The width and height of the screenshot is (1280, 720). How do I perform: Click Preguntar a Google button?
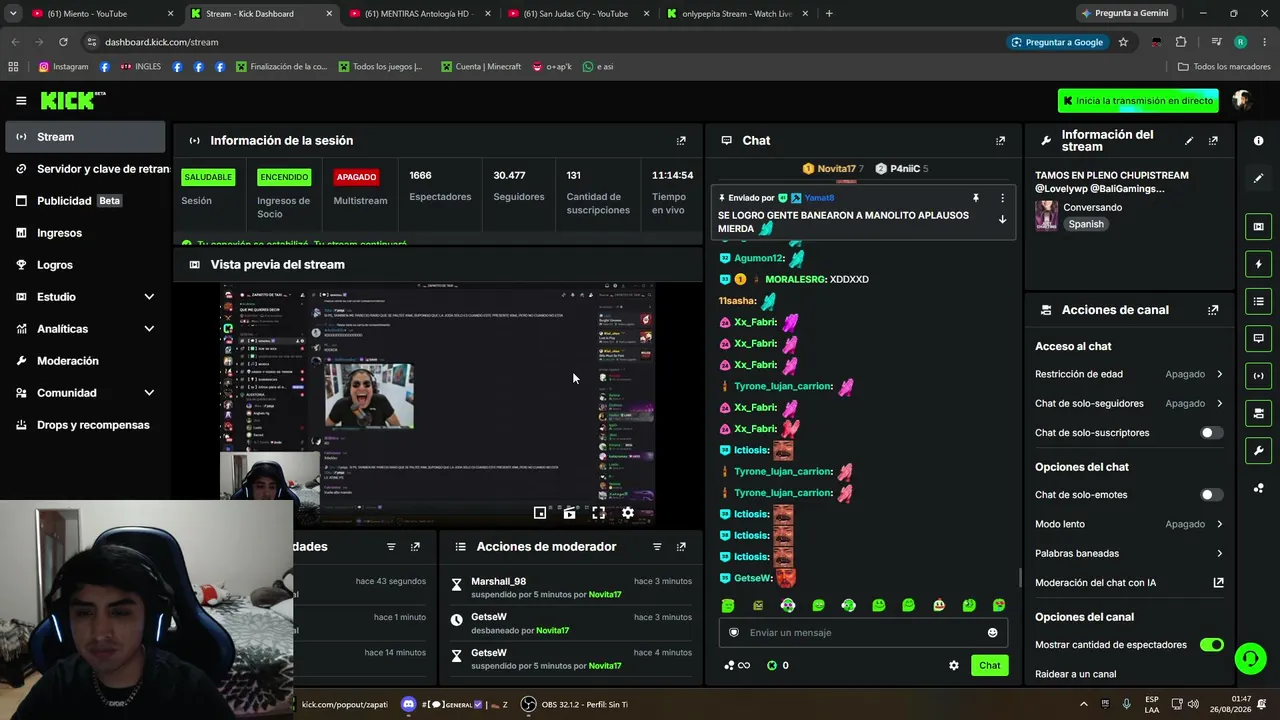(x=1057, y=42)
